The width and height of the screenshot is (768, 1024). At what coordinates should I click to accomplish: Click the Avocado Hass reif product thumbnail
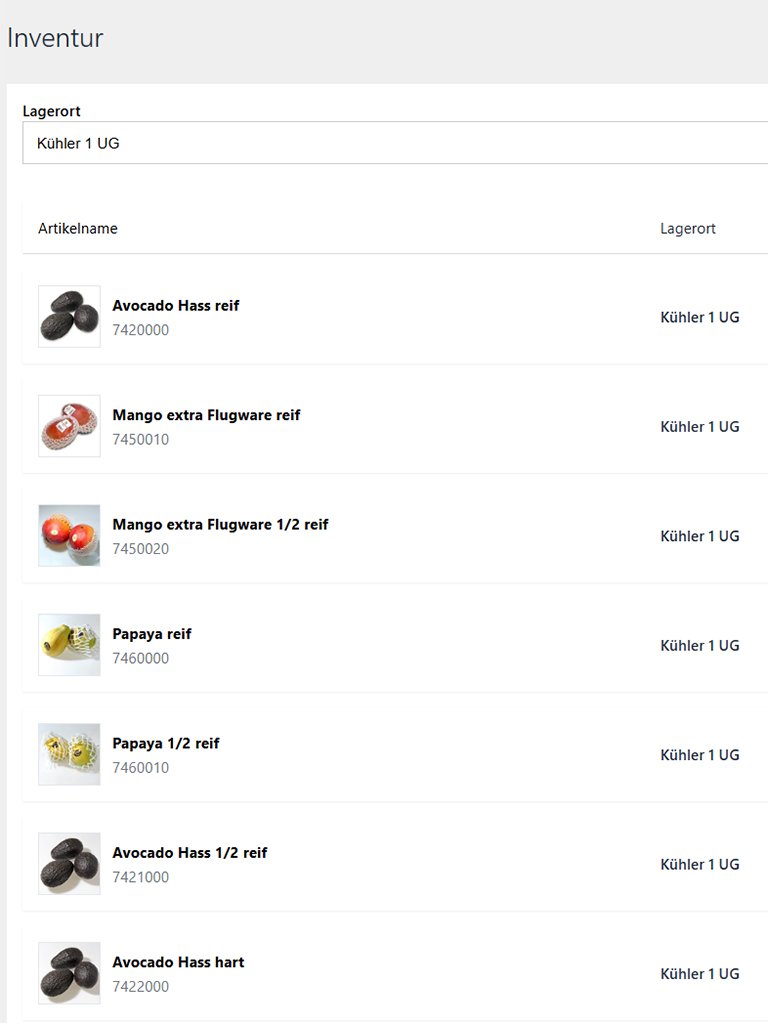click(69, 317)
